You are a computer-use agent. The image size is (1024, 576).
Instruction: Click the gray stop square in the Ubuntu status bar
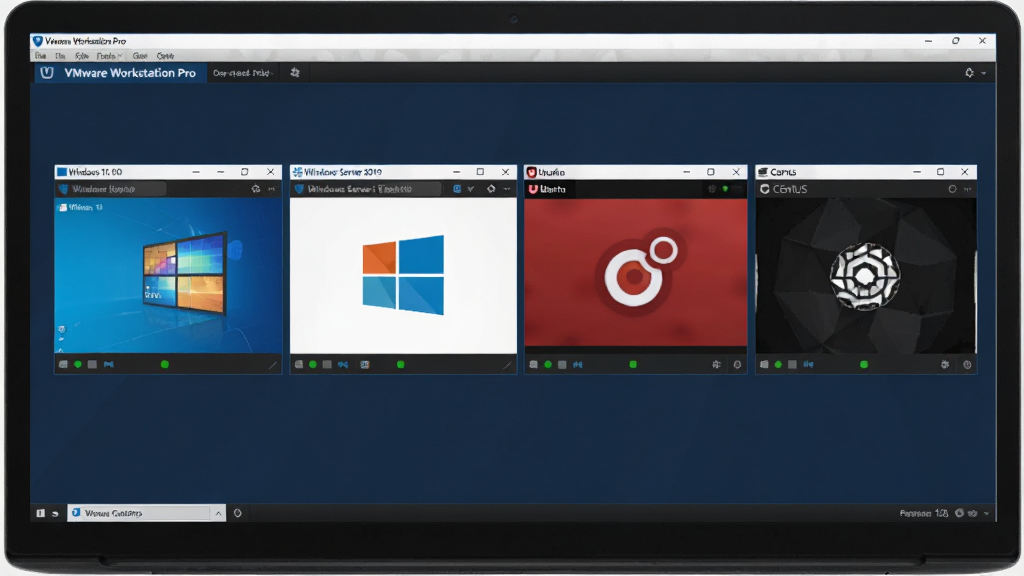pyautogui.click(x=562, y=364)
